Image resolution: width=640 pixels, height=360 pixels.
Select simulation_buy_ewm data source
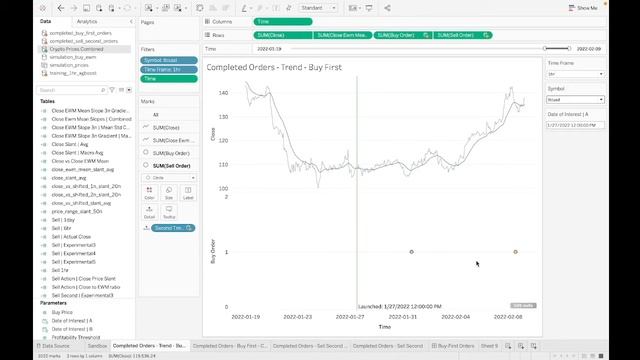pos(73,57)
